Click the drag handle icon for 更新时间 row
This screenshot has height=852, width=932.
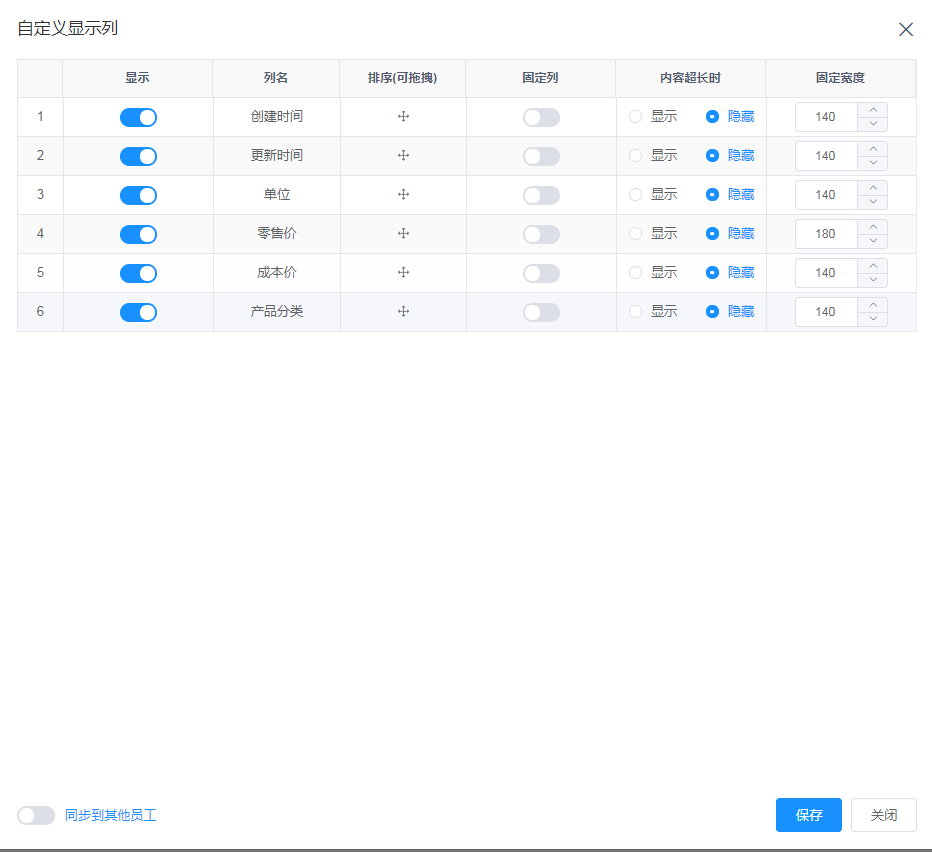click(404, 156)
